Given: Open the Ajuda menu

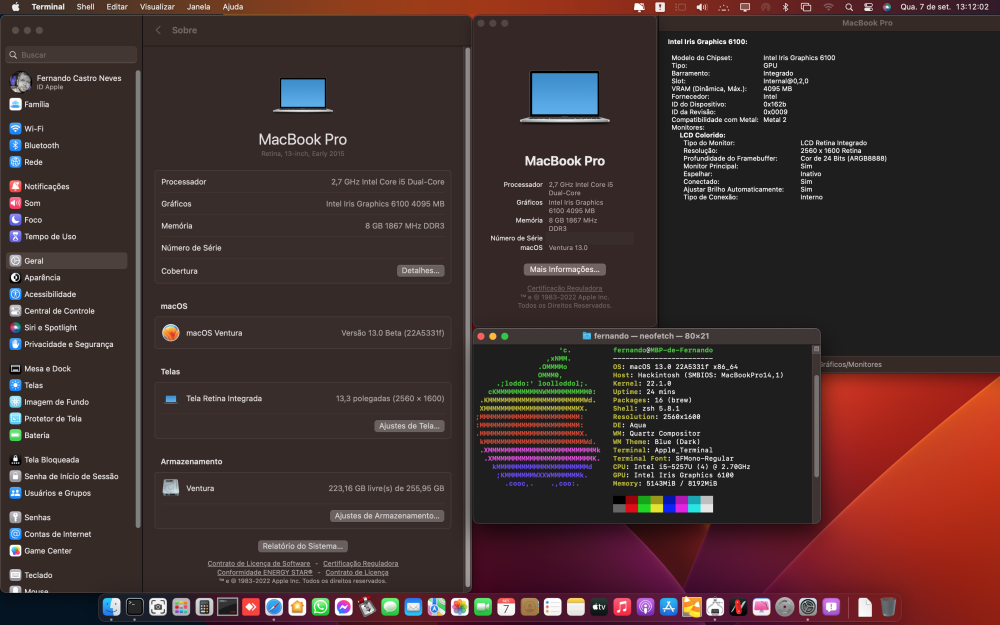Looking at the screenshot, I should (x=233, y=7).
